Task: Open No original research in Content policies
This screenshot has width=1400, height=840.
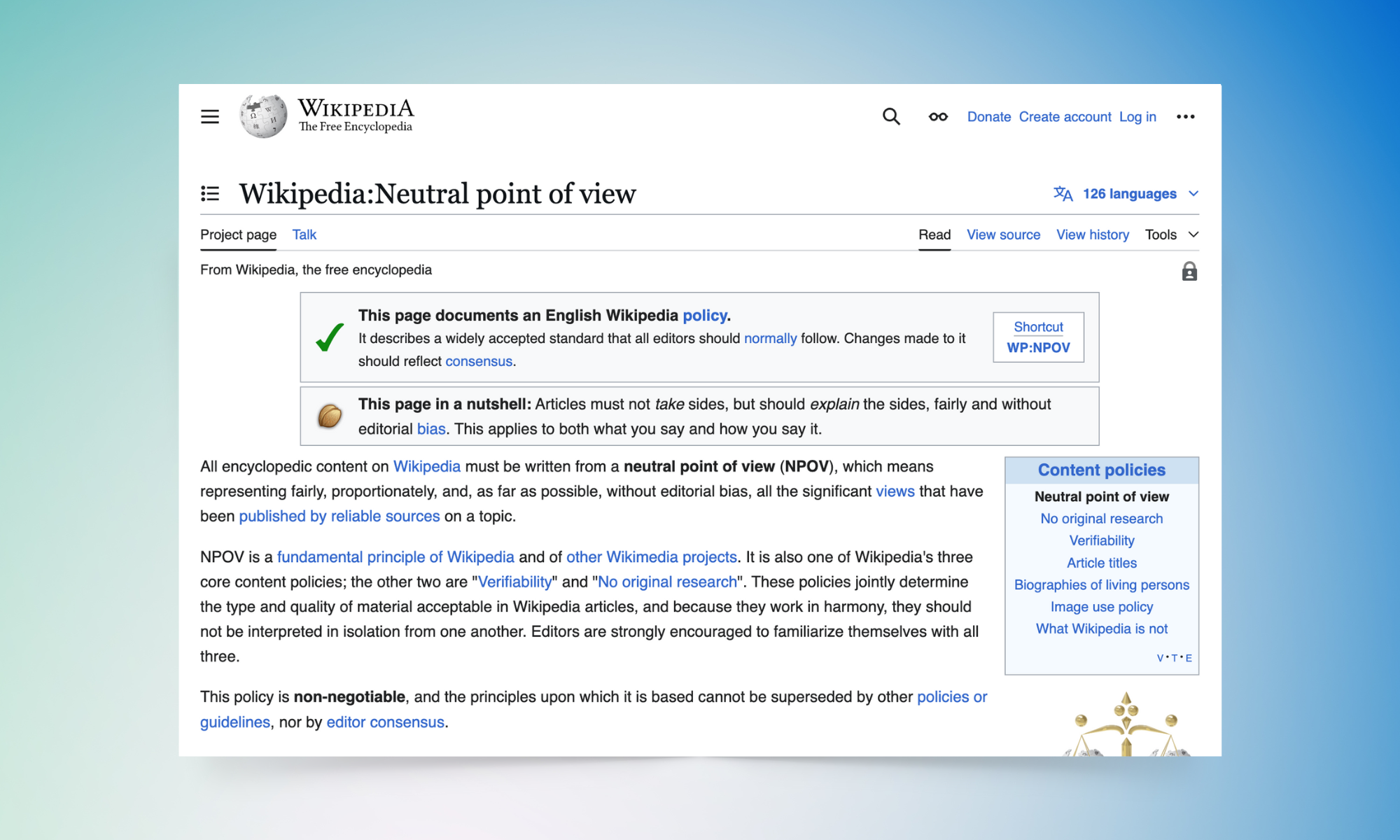Action: 1101,519
